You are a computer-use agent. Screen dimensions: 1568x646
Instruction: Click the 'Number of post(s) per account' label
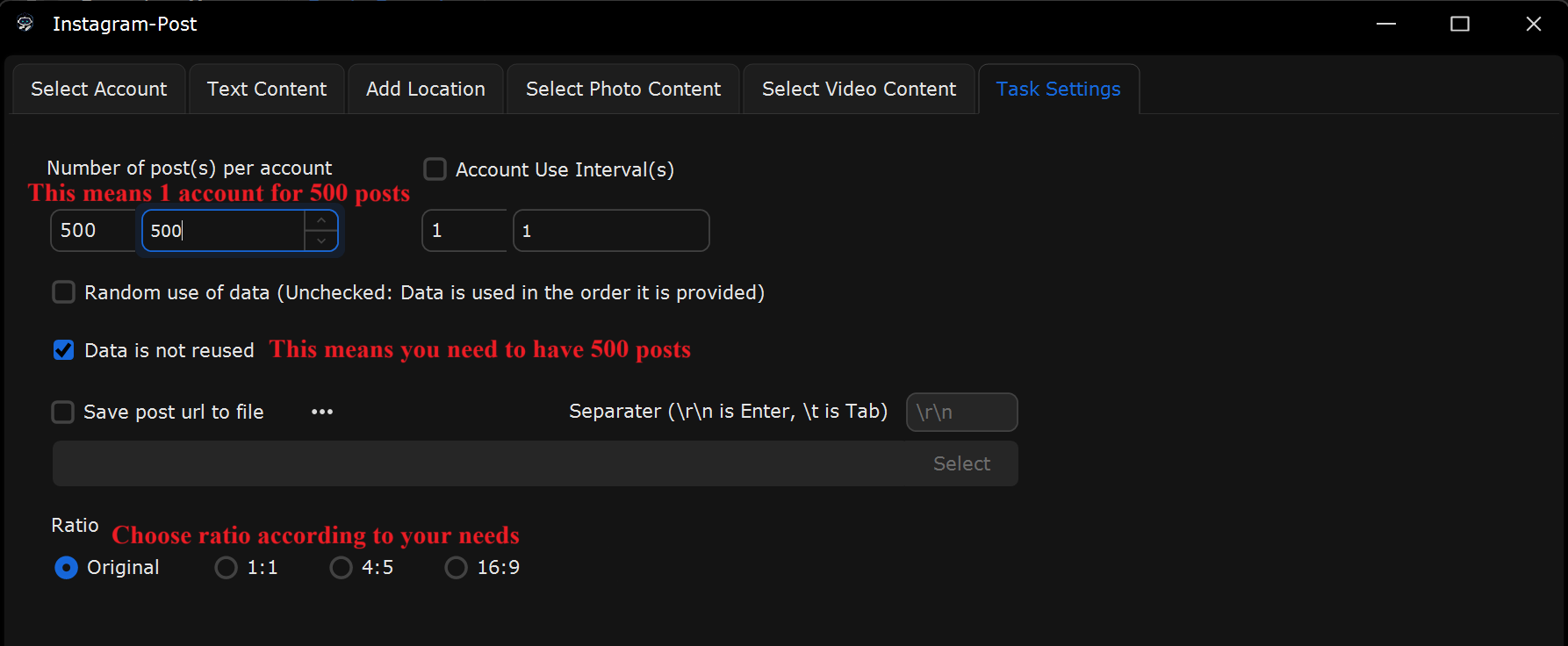[x=189, y=168]
